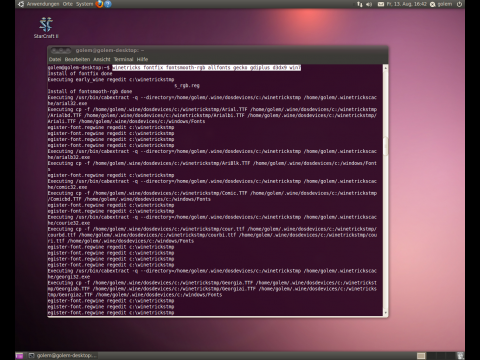Image resolution: width=480 pixels, height=360 pixels.
Task: Open the Anwendungen menu
Action: (43, 4)
